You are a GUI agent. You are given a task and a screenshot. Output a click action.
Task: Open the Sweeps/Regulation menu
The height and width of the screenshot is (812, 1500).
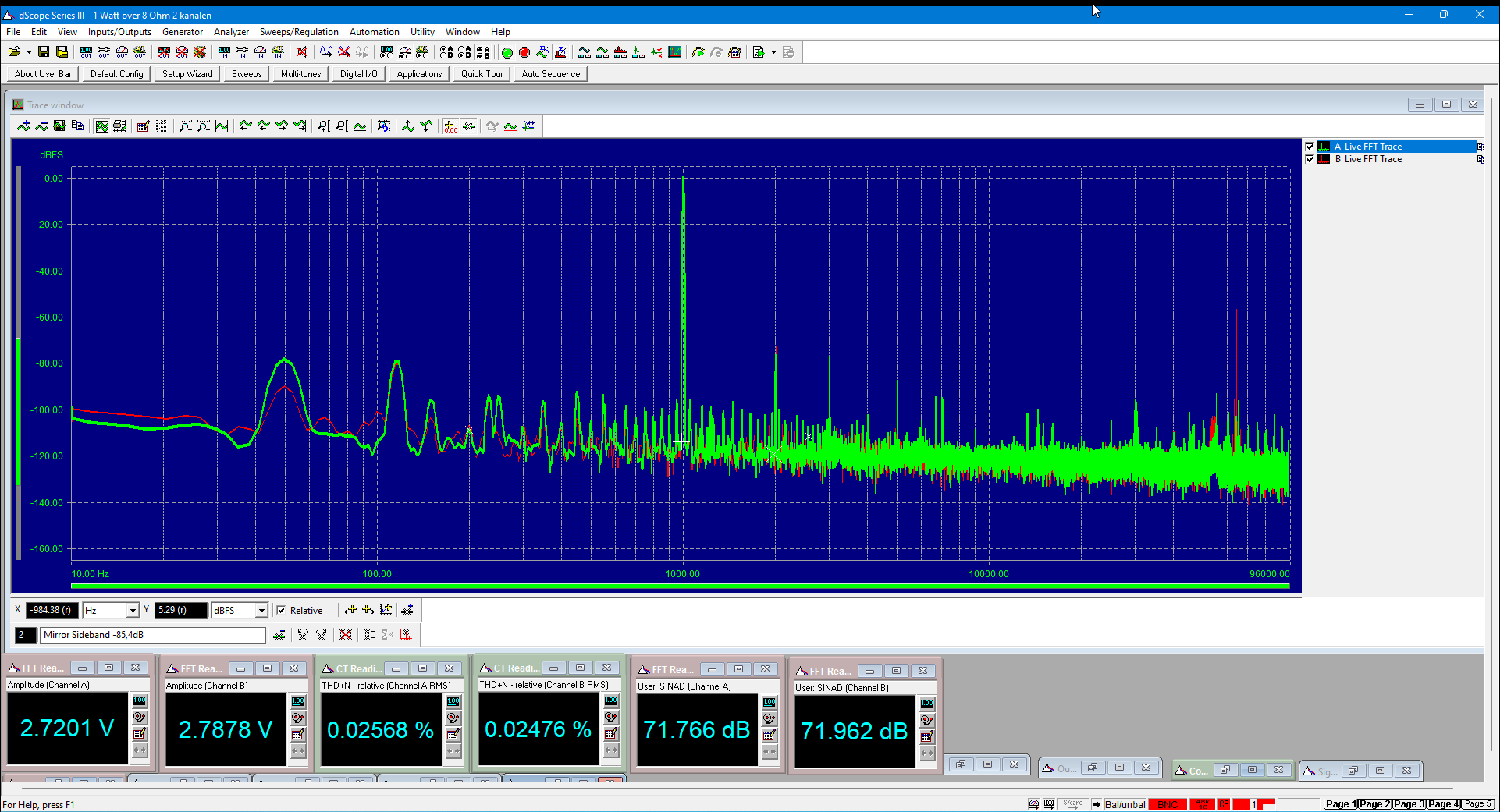tap(299, 32)
